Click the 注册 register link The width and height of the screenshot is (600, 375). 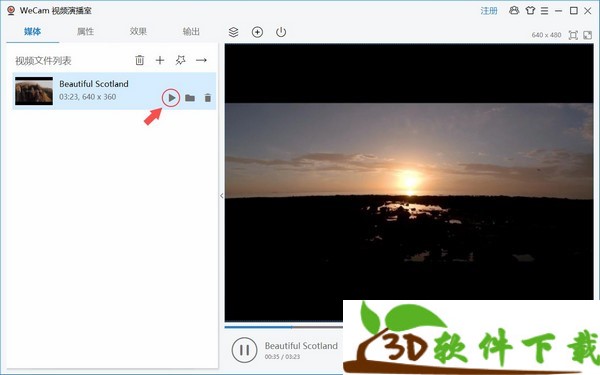(x=489, y=11)
